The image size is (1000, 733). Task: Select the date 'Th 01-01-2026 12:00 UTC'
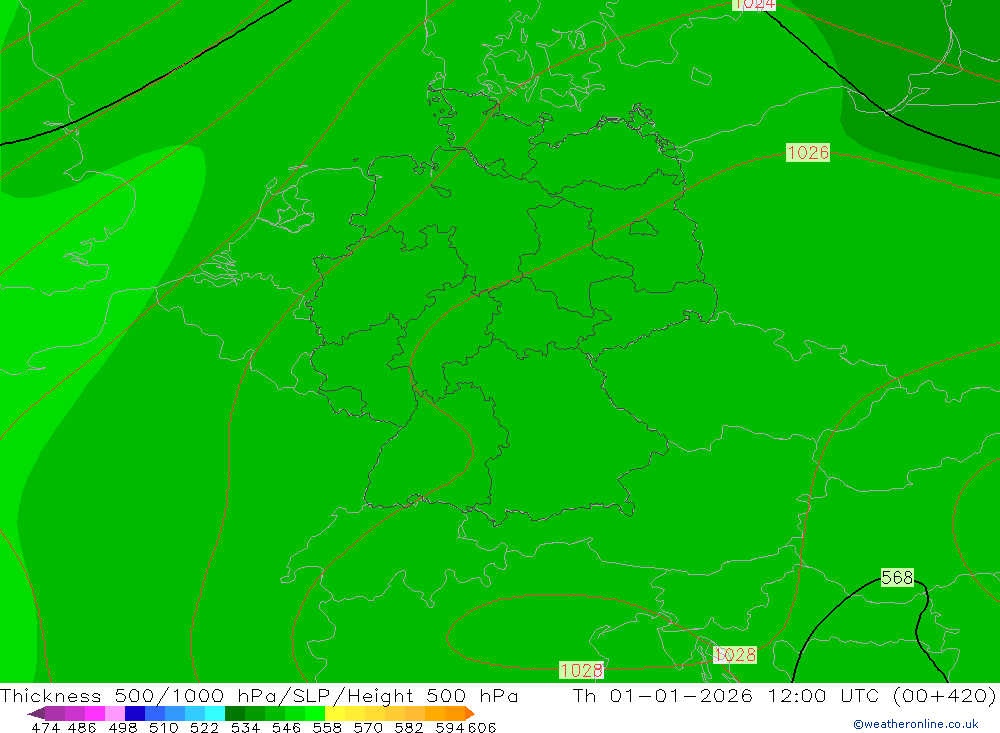click(728, 695)
